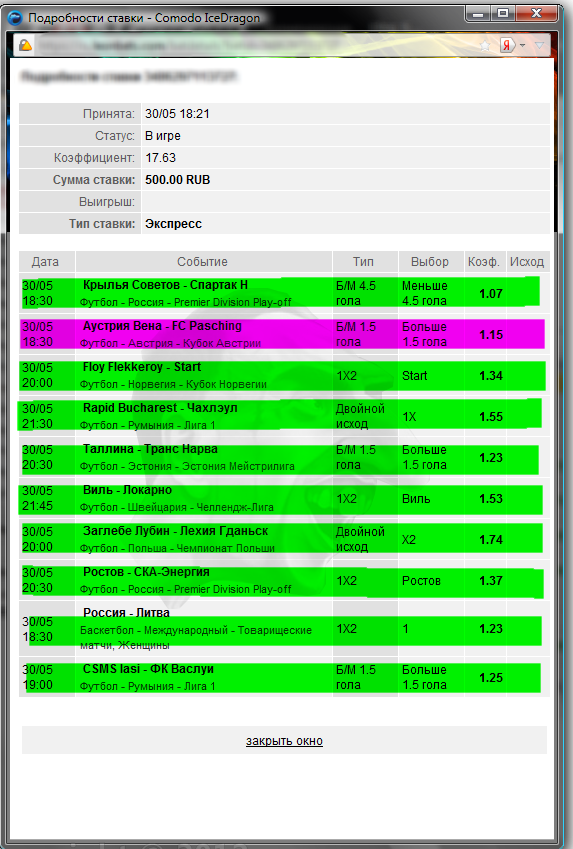This screenshot has height=849, width=573.
Task: Expand the address bar history dropdown
Action: [x=539, y=45]
